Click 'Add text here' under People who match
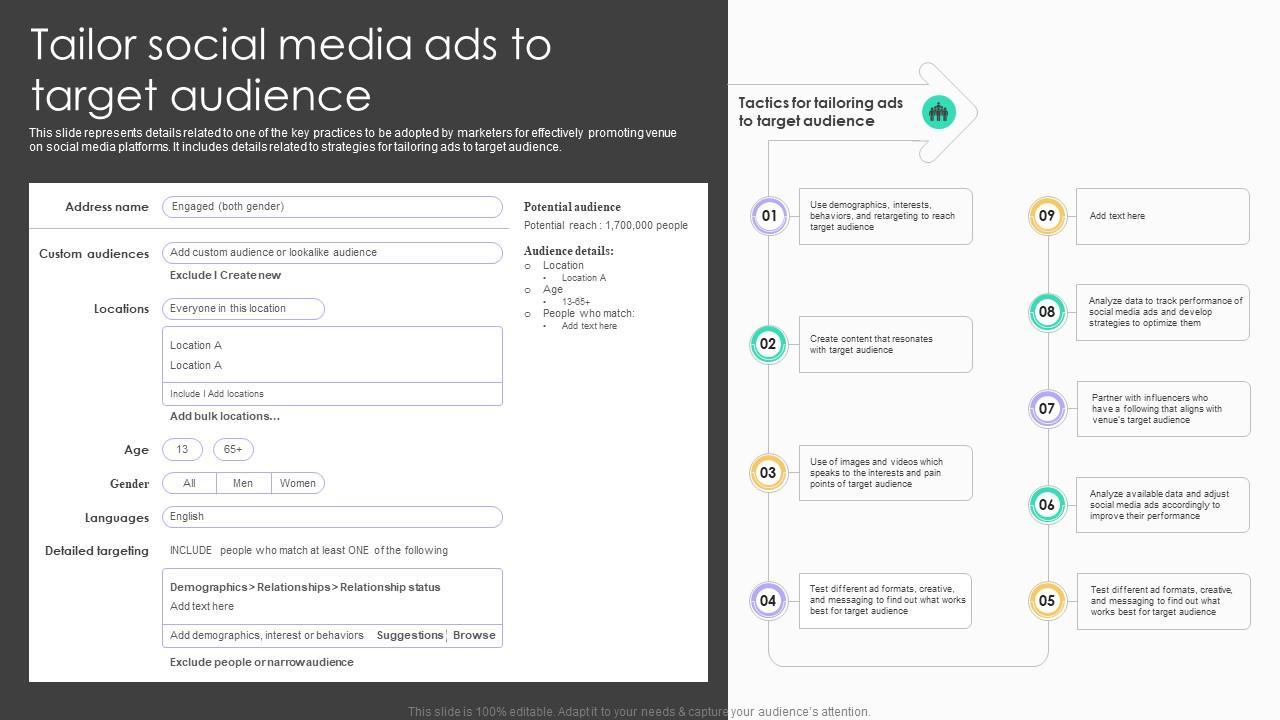The height and width of the screenshot is (720, 1280). (x=589, y=326)
